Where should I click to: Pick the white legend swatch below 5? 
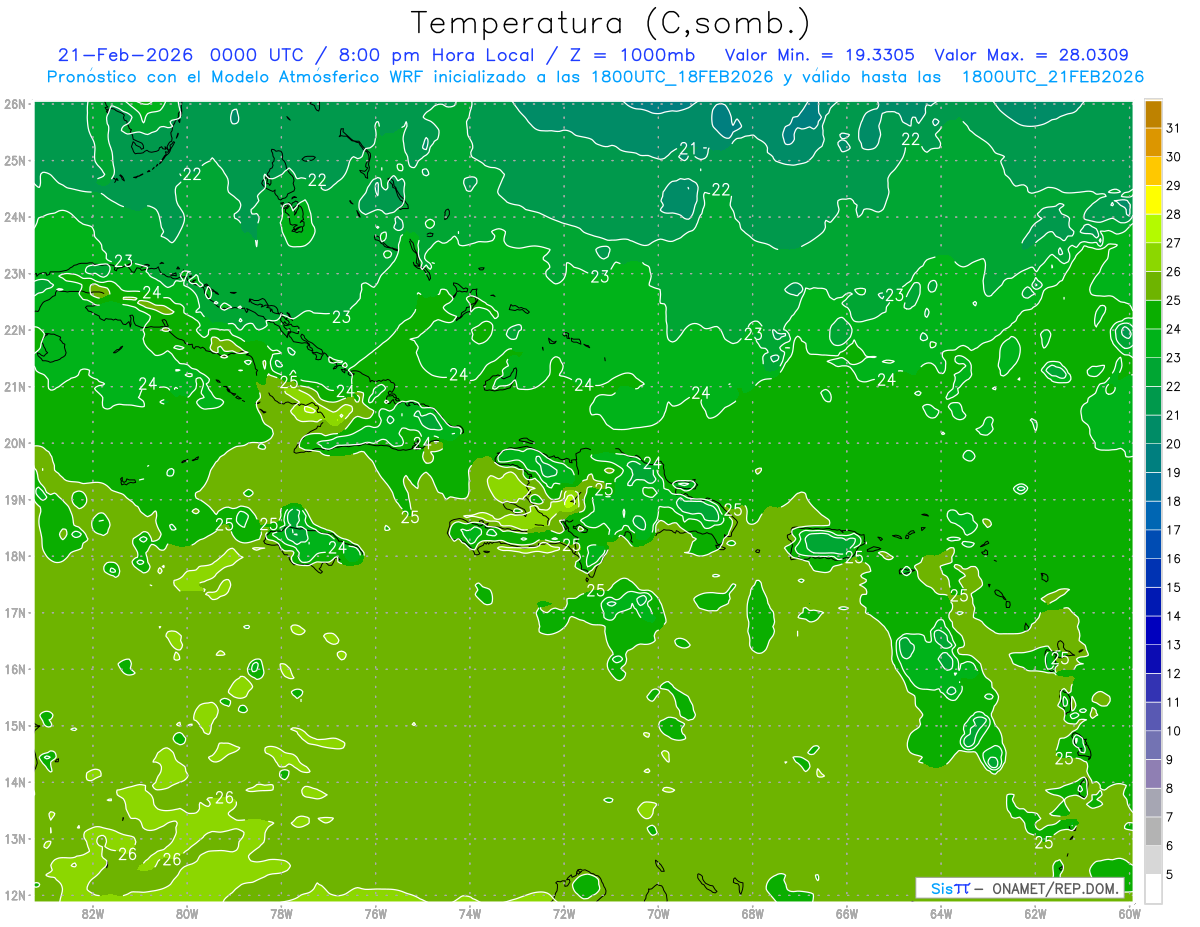pos(1153,888)
